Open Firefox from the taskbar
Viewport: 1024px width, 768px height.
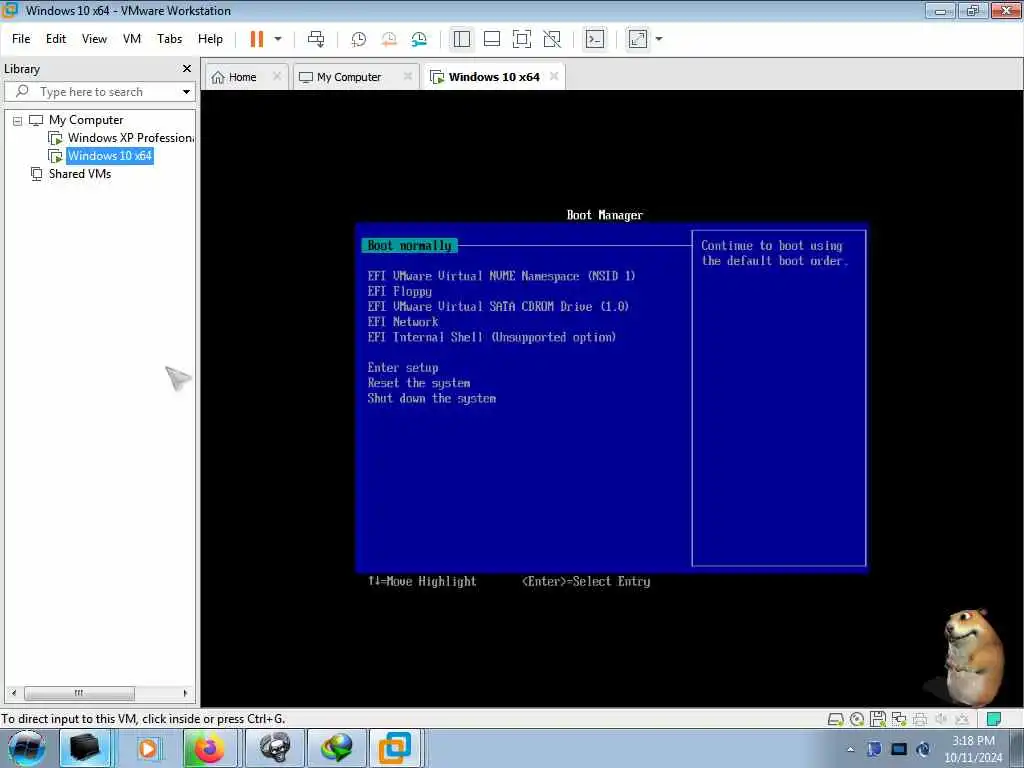(210, 748)
